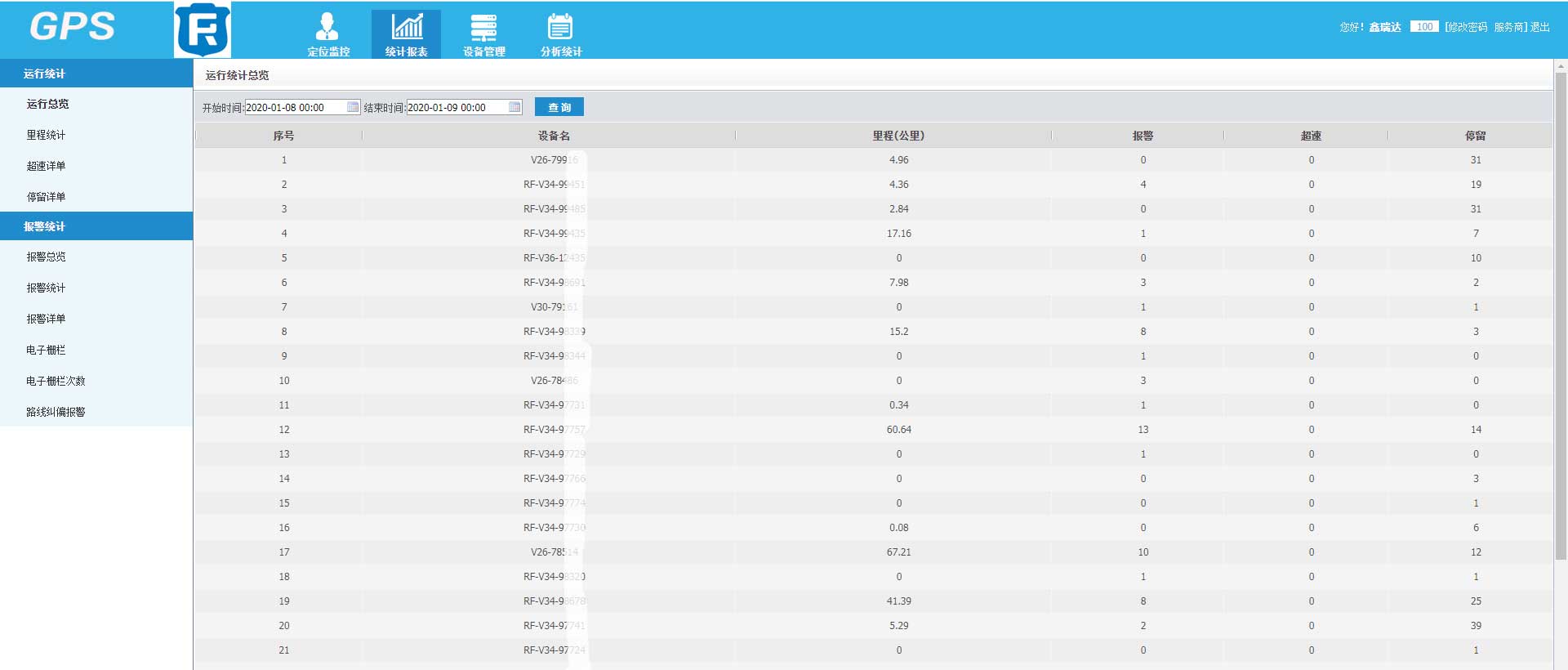This screenshot has height=670, width=1568.
Task: Open calendar picker for 开始时间
Action: 353,107
